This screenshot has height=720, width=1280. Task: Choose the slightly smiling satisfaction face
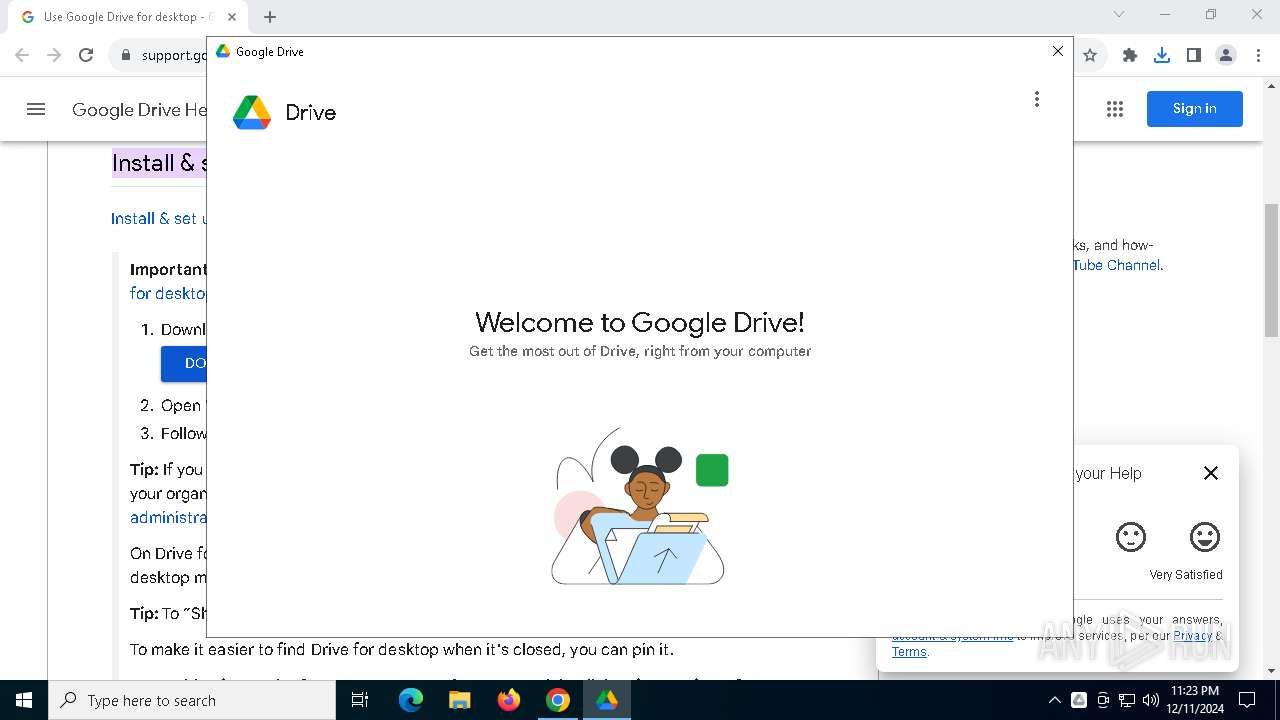tap(1131, 537)
